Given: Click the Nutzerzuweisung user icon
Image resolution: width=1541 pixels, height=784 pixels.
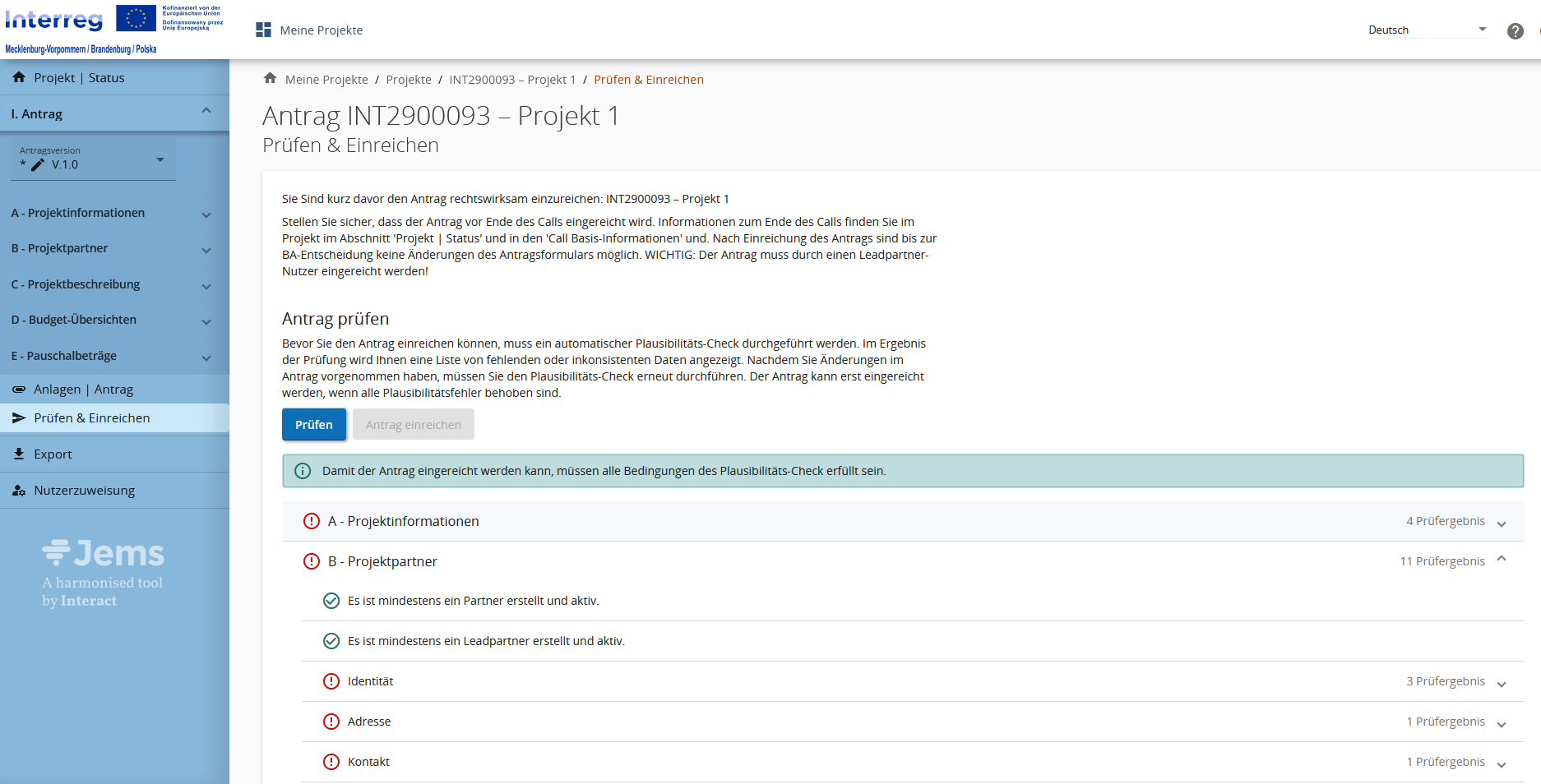Looking at the screenshot, I should click(19, 491).
